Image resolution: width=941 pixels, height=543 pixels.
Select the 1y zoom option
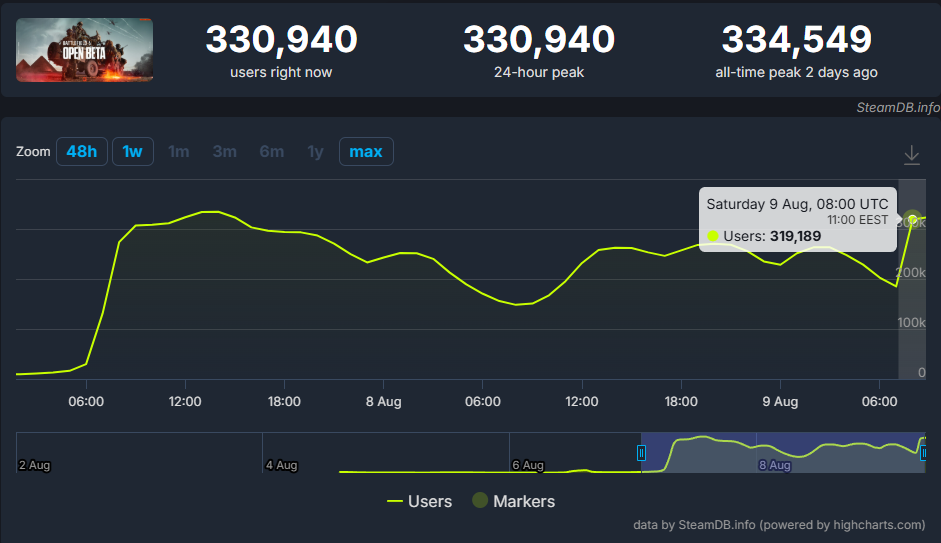[315, 151]
